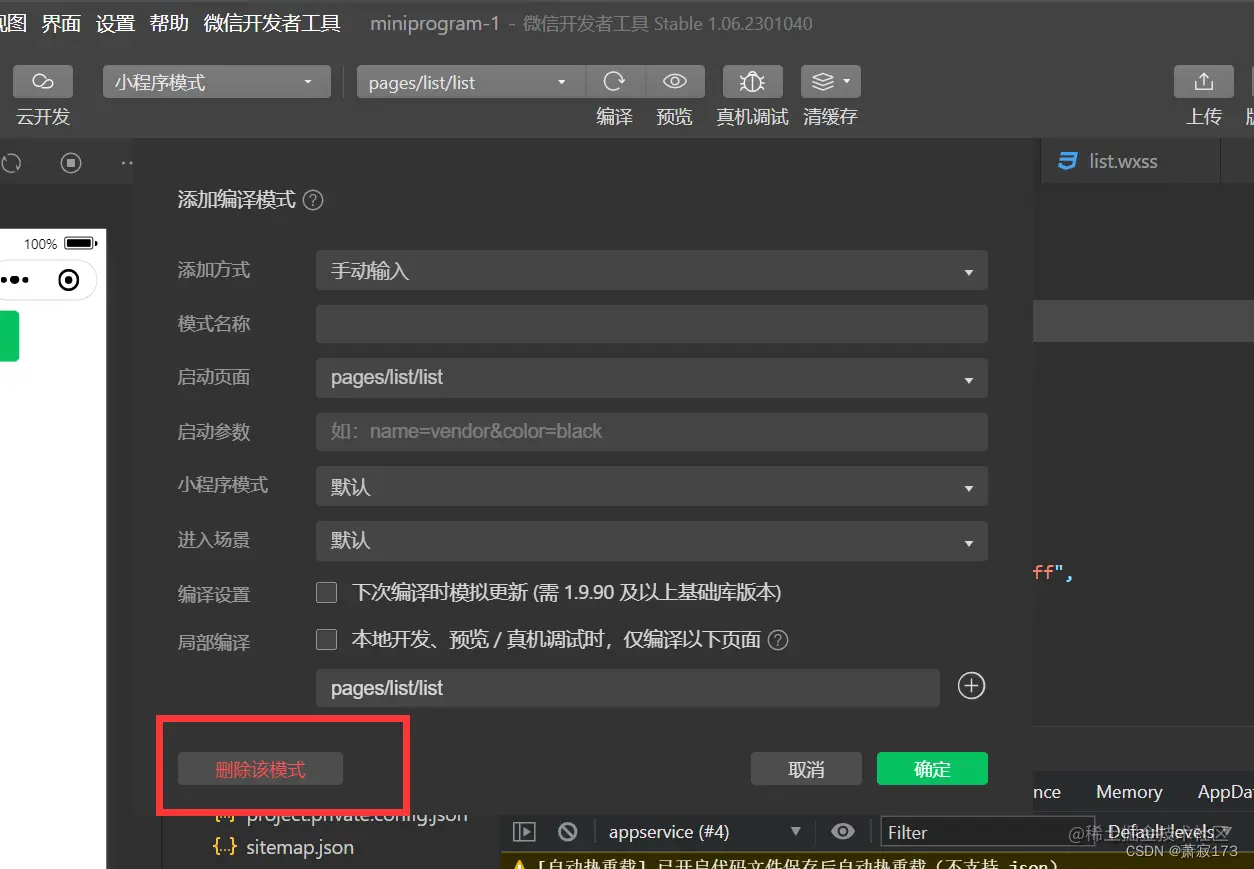The width and height of the screenshot is (1254, 869).
Task: Check the 仅编译以下页面 local compile checkbox
Action: 326,639
